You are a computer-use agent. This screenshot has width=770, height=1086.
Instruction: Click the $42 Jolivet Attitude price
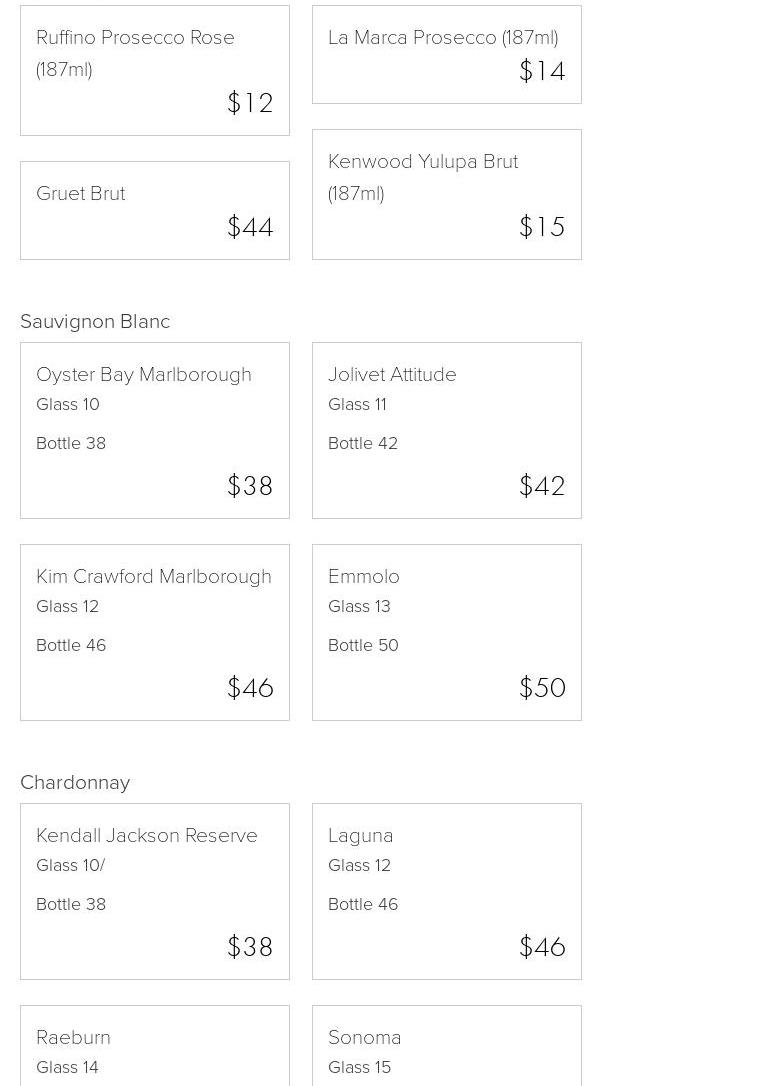(542, 486)
